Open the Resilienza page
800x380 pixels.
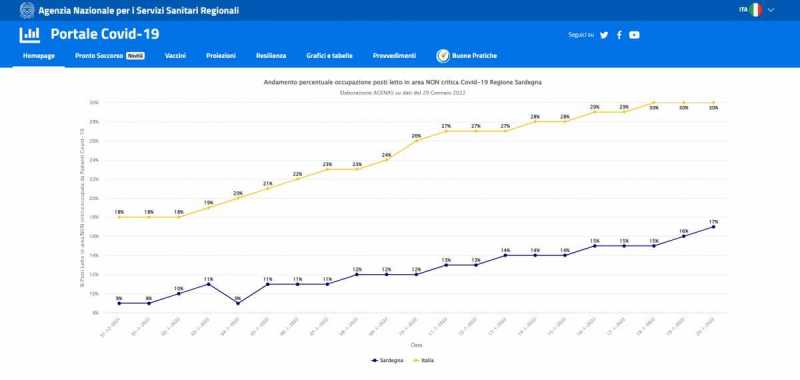tap(271, 56)
